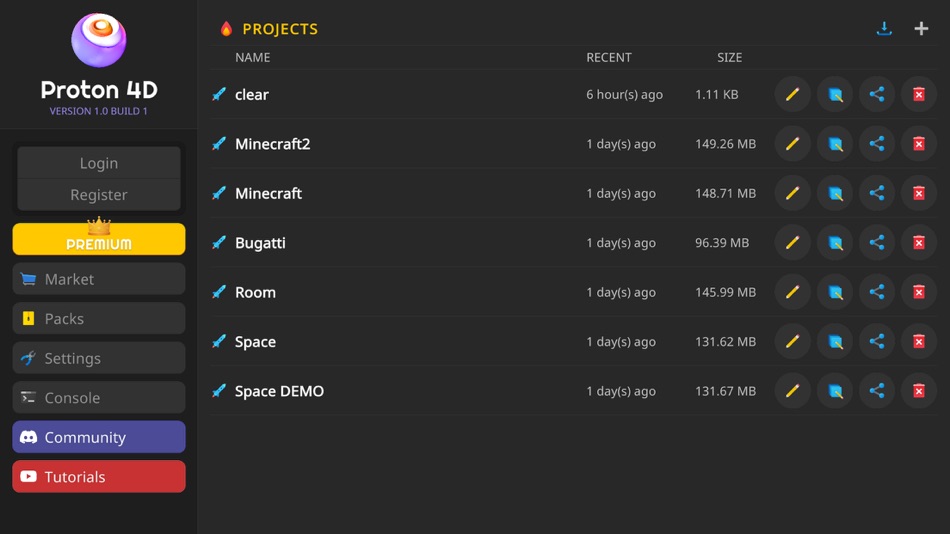The height and width of the screenshot is (534, 950).
Task: Delete the Minecraft2 project
Action: pos(918,144)
